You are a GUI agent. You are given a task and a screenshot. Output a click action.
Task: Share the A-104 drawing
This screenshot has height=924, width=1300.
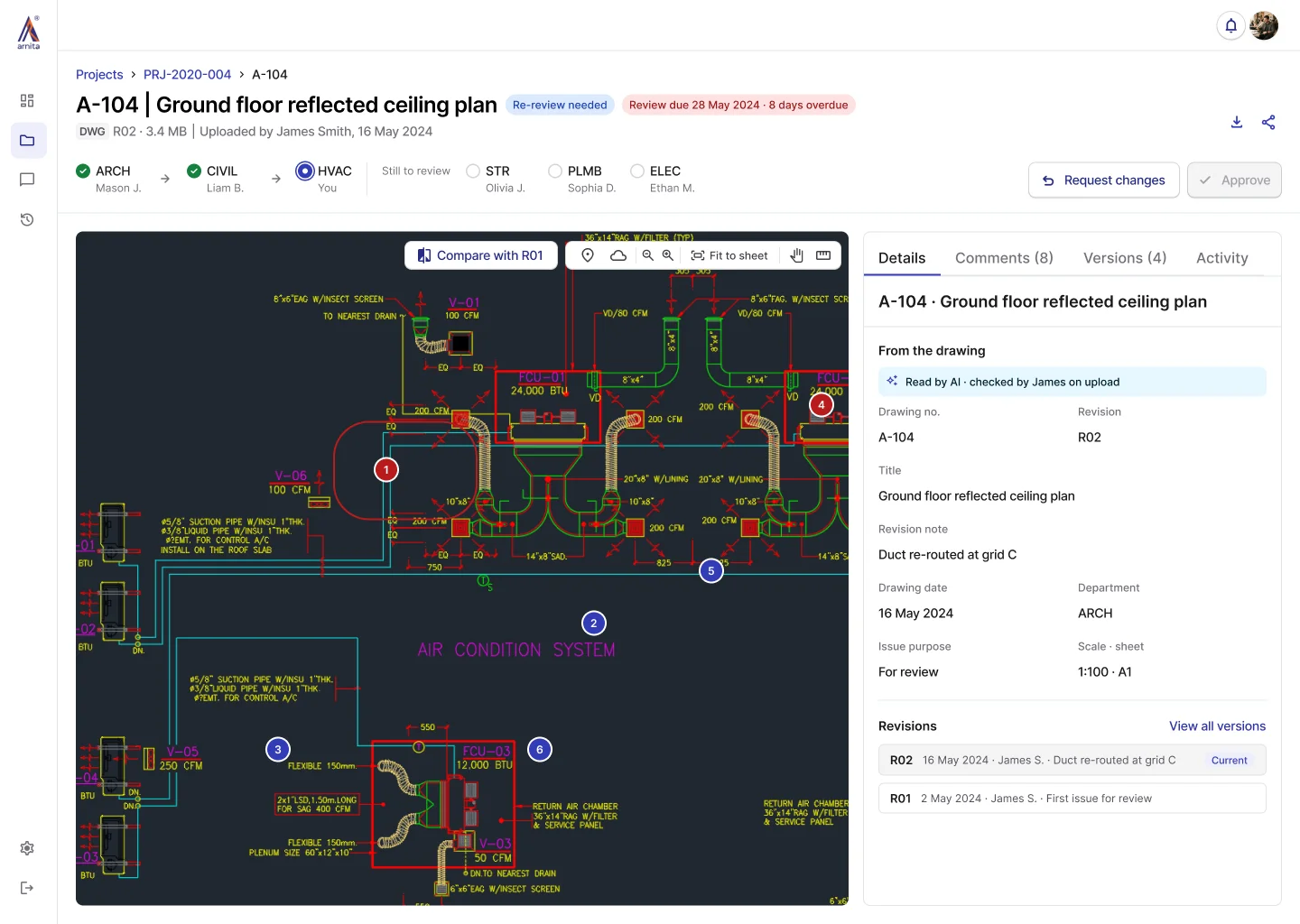(1268, 122)
